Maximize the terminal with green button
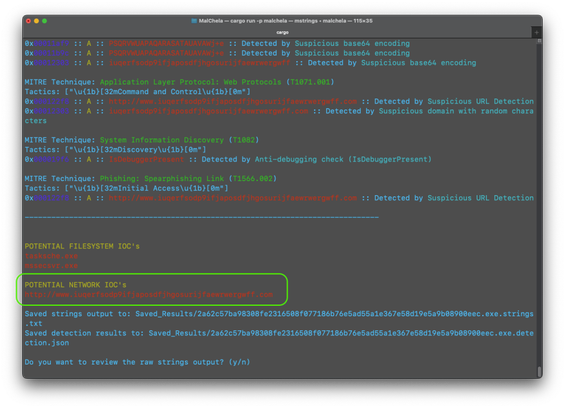The width and height of the screenshot is (565, 408). [44, 21]
